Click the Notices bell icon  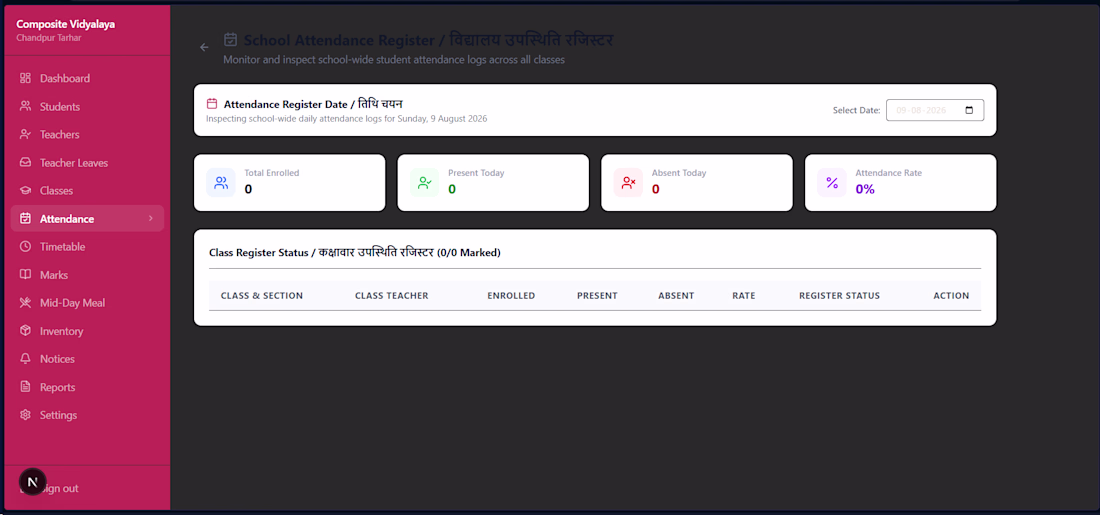pos(25,359)
